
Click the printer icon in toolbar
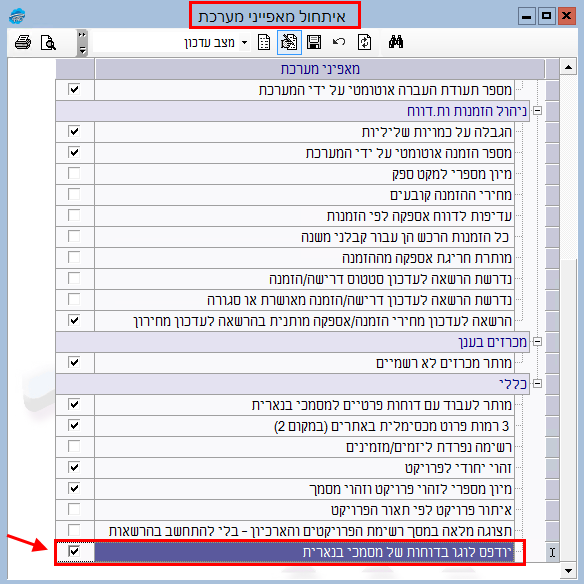point(23,42)
